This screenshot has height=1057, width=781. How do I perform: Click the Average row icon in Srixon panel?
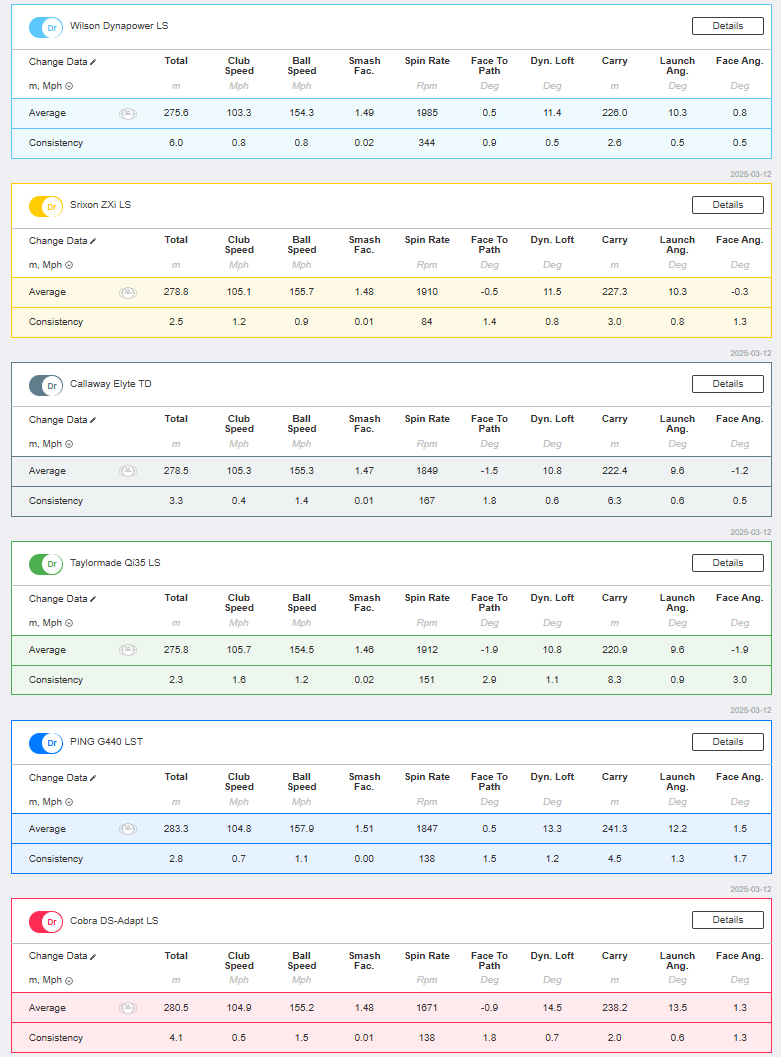(x=128, y=293)
